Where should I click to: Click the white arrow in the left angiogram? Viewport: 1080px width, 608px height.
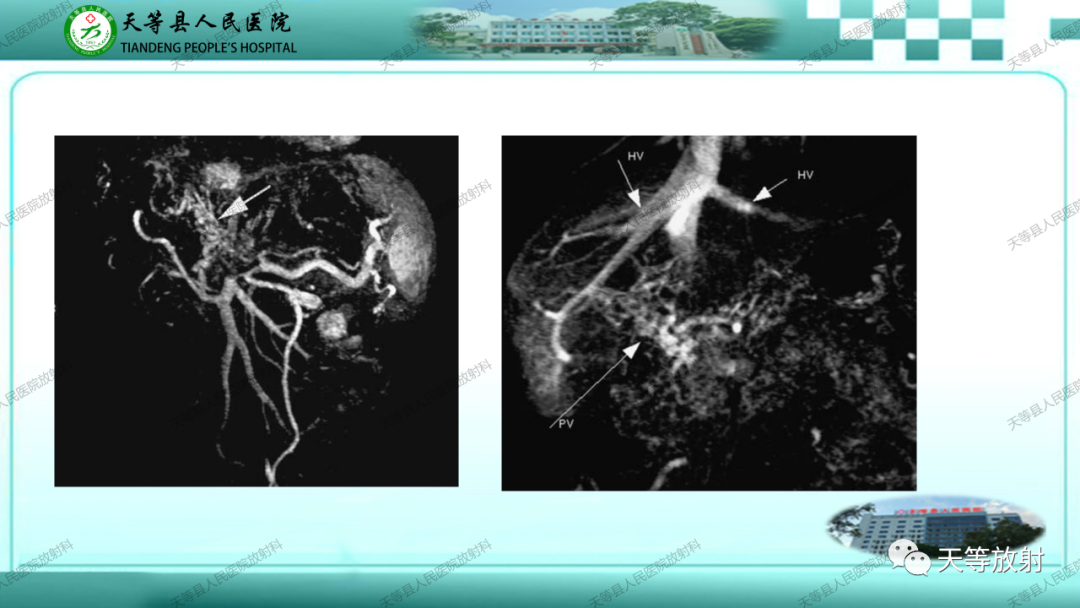245,202
